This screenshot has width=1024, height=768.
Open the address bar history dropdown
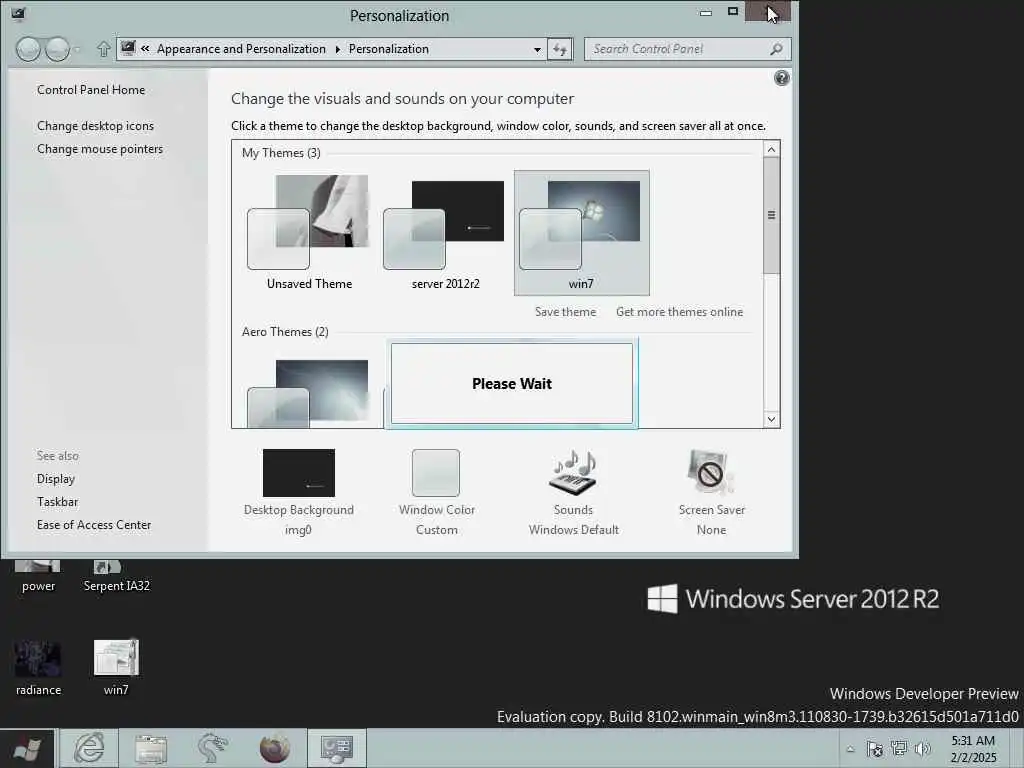(x=537, y=50)
